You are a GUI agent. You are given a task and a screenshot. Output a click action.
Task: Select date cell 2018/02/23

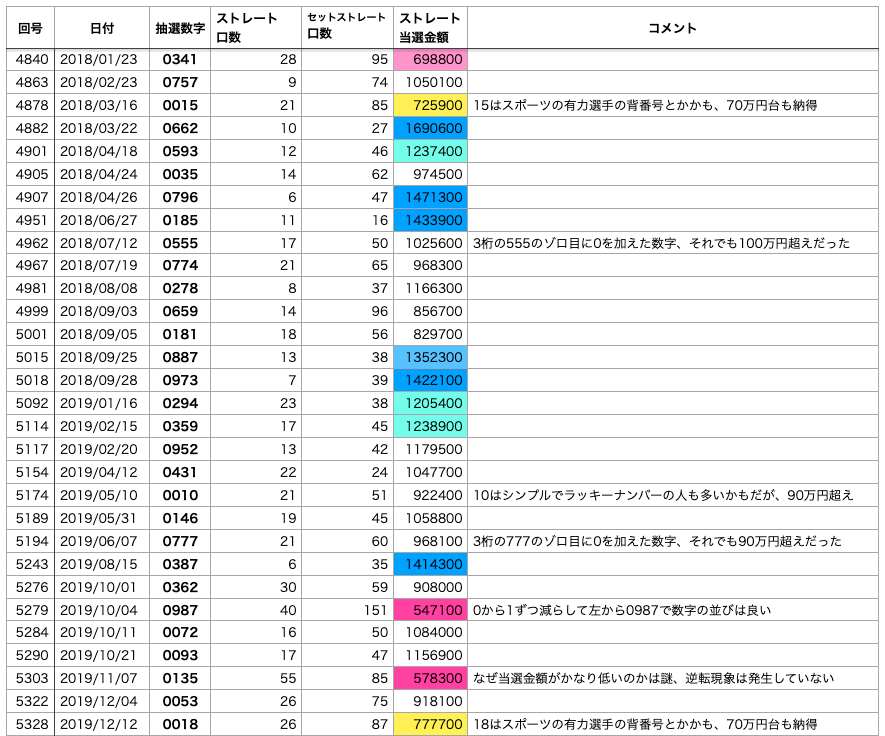[x=102, y=82]
